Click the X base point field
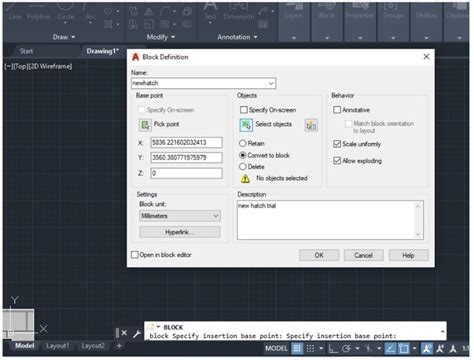Image resolution: width=474 pixels, height=360 pixels. (x=186, y=142)
